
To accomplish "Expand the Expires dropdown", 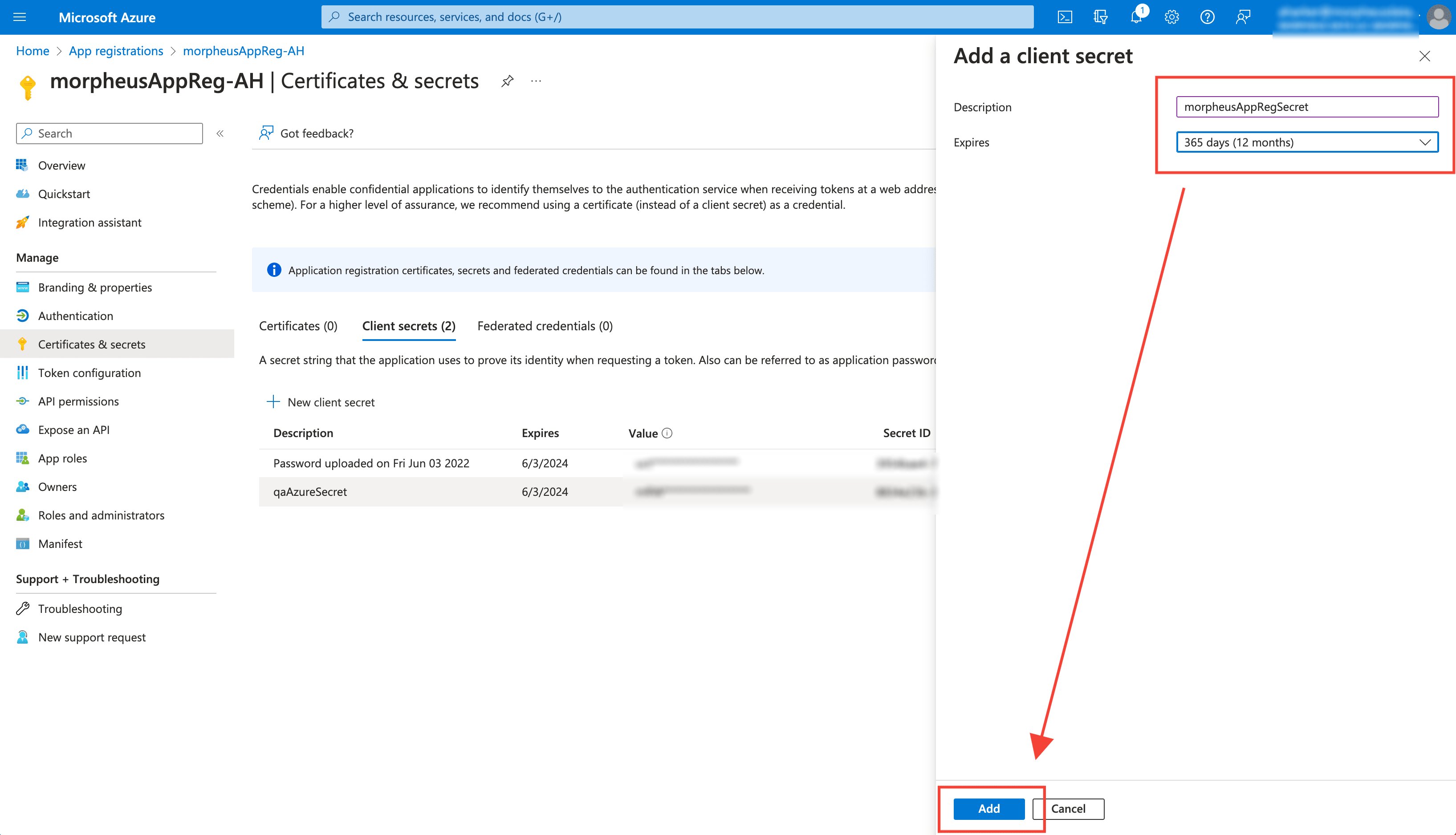I will (1307, 142).
